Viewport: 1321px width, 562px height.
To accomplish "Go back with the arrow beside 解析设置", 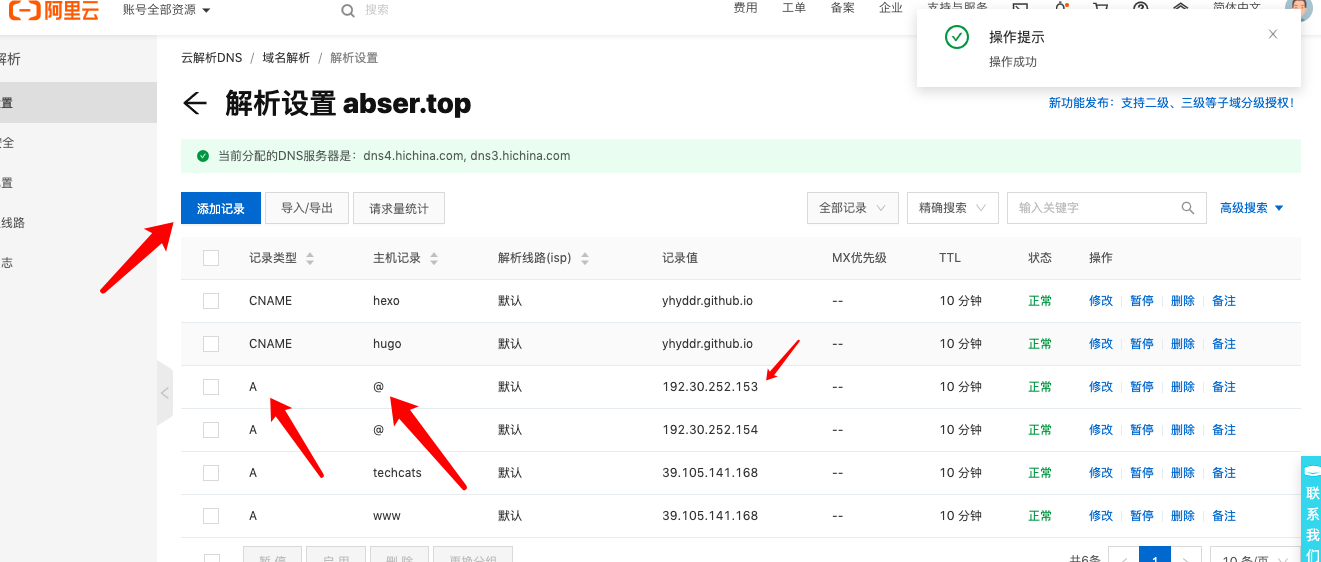I will [194, 103].
